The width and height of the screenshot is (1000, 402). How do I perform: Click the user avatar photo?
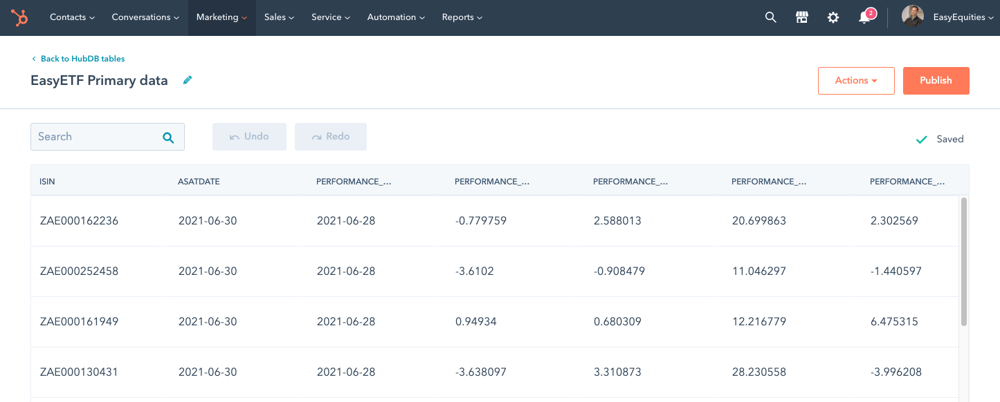[x=913, y=17]
